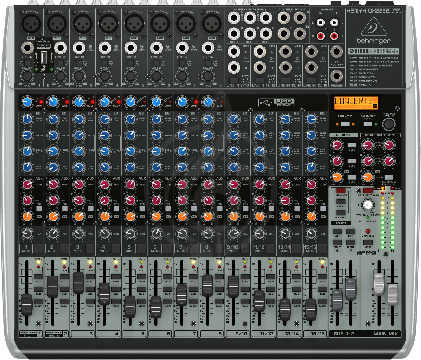
Task: Click the channel 2 fader
Action: pos(52,287)
